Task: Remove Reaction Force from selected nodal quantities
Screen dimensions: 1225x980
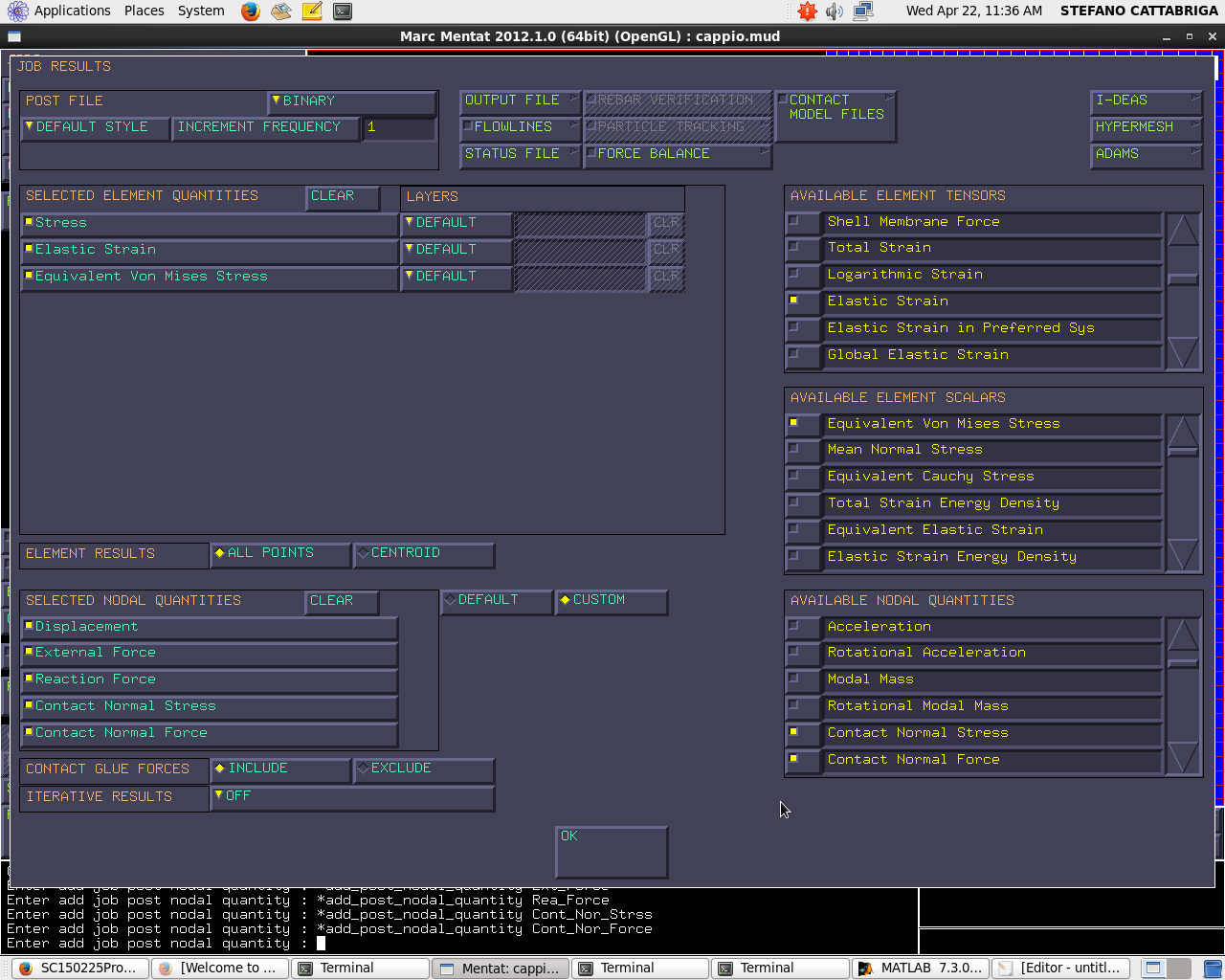Action: [210, 680]
